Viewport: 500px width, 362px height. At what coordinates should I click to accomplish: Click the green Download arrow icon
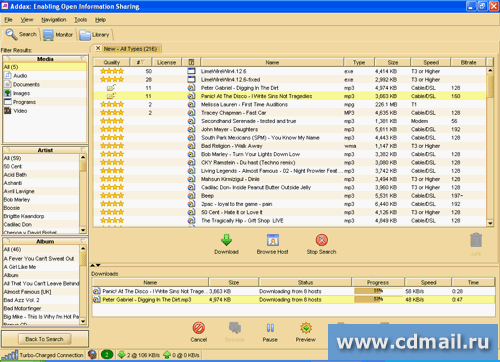pyautogui.click(x=226, y=240)
